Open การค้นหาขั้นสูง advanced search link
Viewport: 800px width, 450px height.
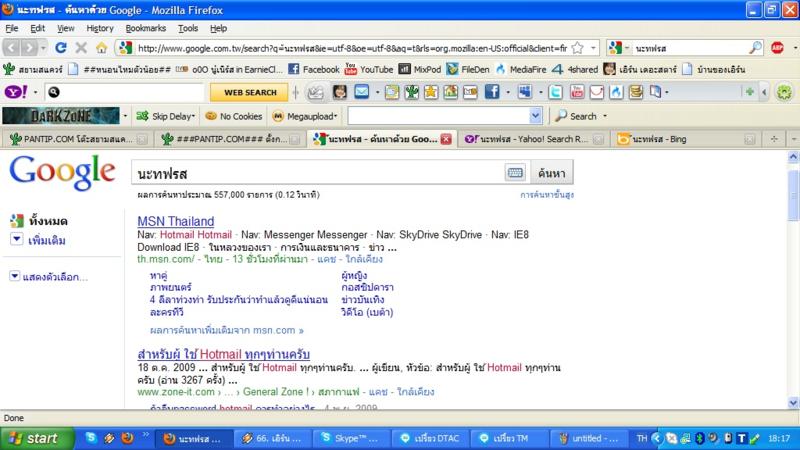click(x=547, y=194)
